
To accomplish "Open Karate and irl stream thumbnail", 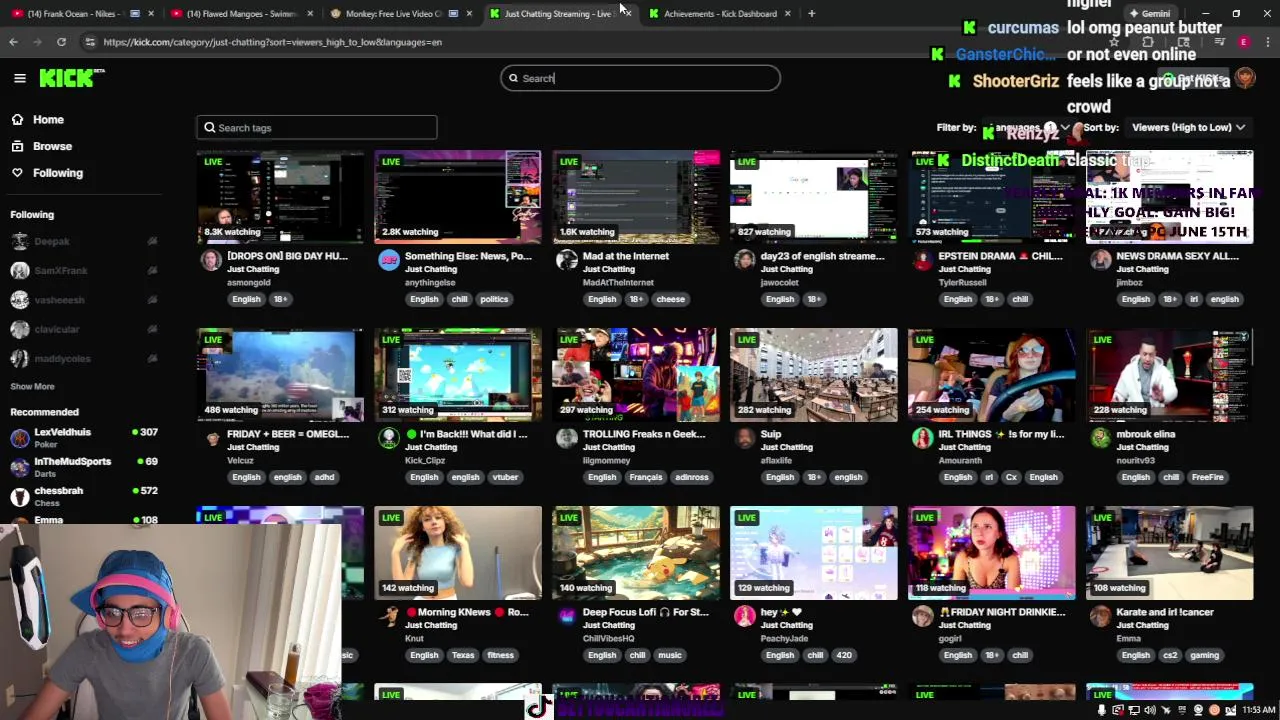I will click(1170, 553).
